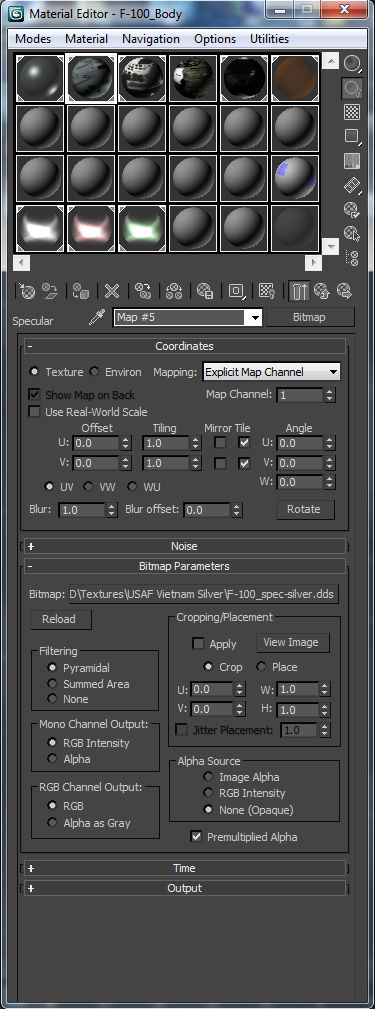Enable the cropping Apply checkbox
375x1009 pixels.
pos(199,643)
